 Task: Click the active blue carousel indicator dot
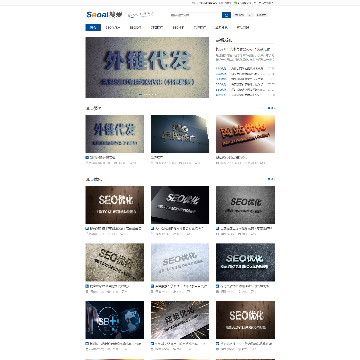141,94
